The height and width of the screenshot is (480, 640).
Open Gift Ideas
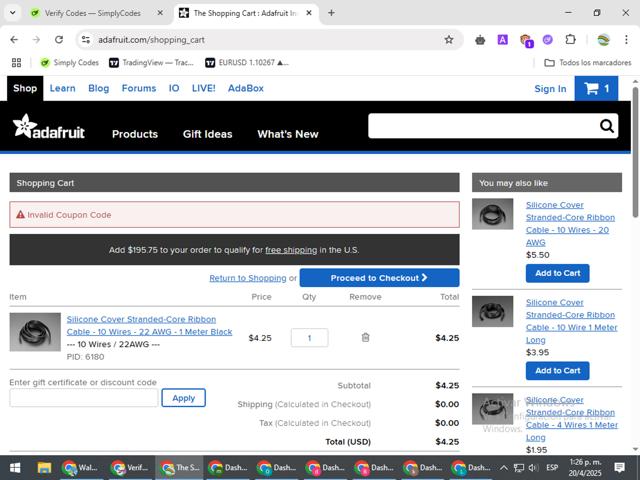pyautogui.click(x=207, y=134)
